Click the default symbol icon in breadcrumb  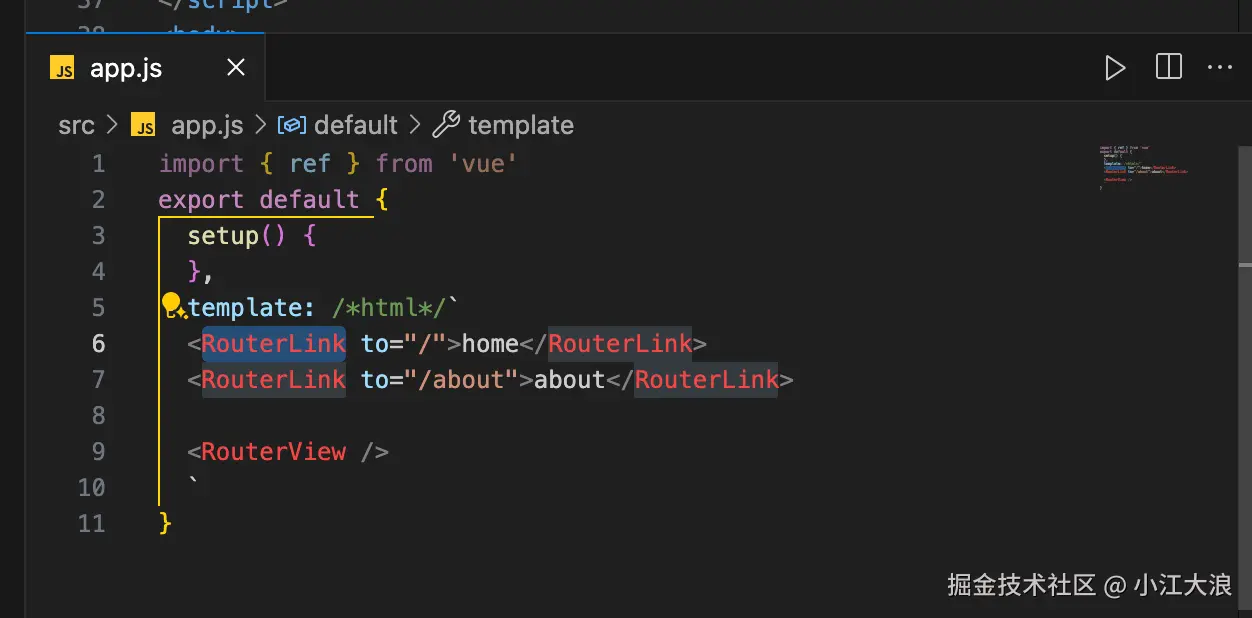tap(291, 125)
